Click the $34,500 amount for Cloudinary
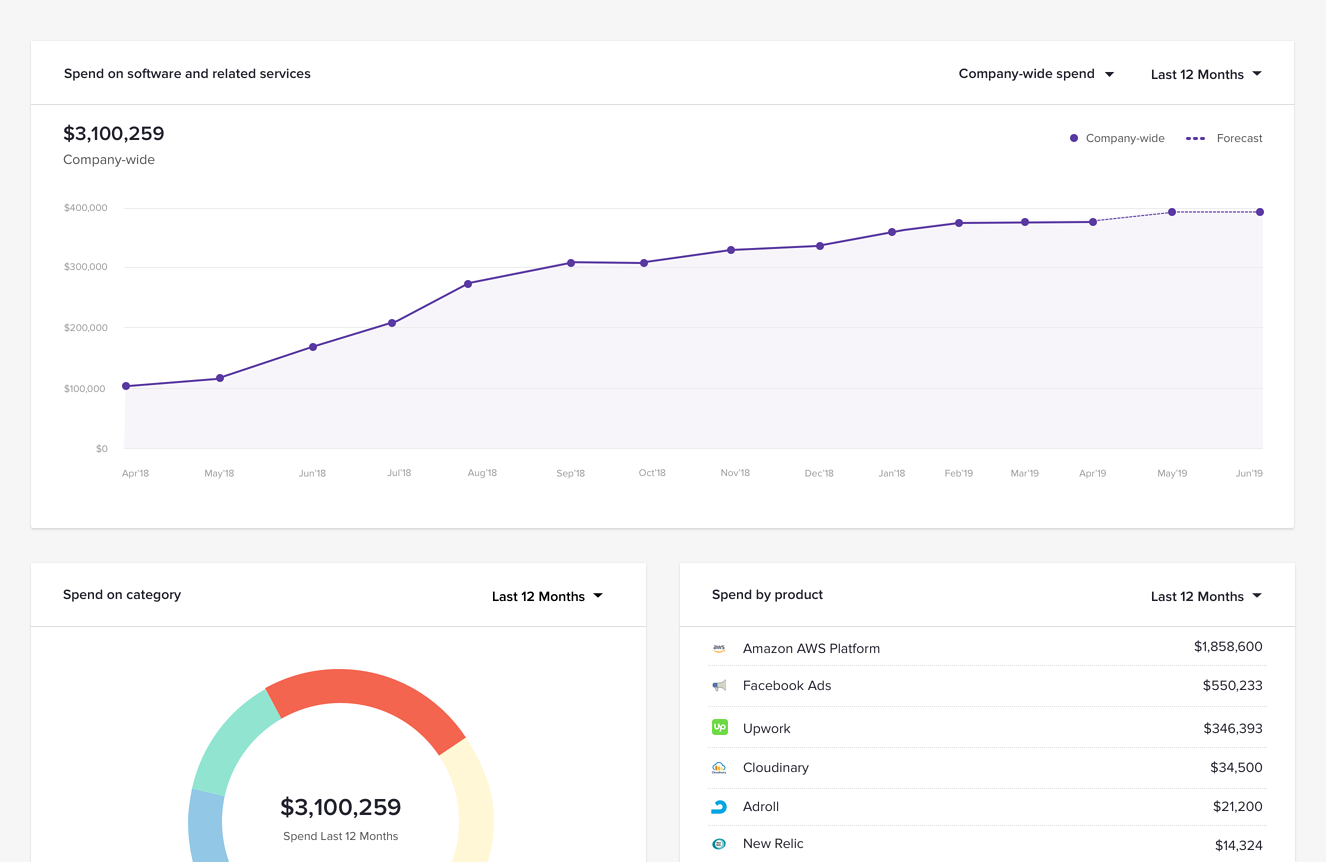The height and width of the screenshot is (862, 1326). point(1236,768)
